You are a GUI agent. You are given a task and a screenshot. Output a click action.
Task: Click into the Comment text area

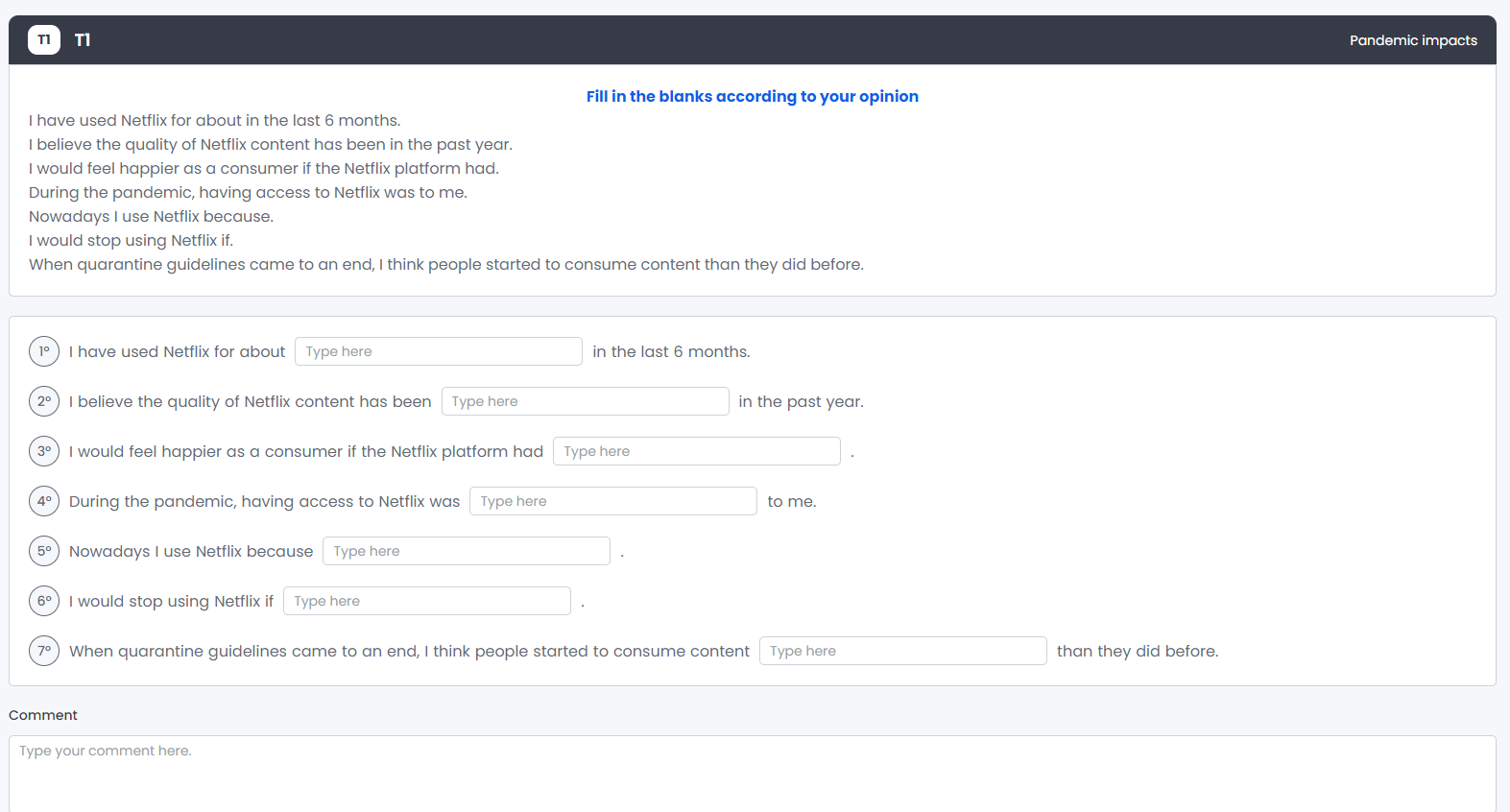(x=753, y=774)
